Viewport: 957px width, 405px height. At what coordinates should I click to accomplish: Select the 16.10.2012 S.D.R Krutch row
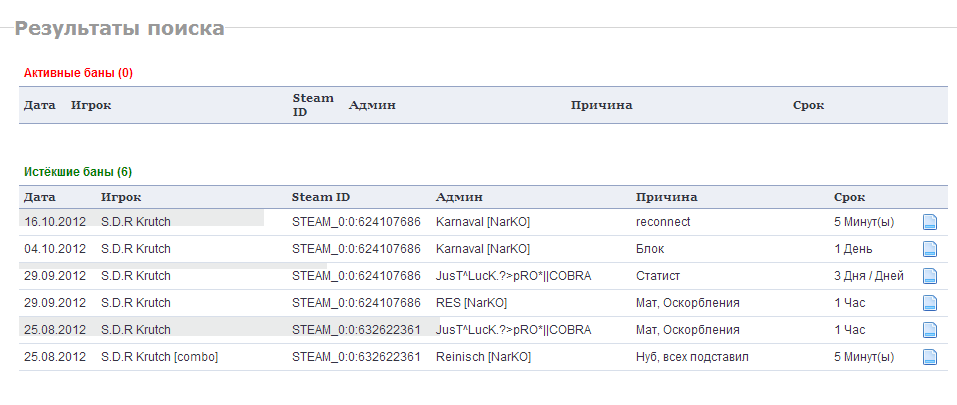(x=483, y=222)
